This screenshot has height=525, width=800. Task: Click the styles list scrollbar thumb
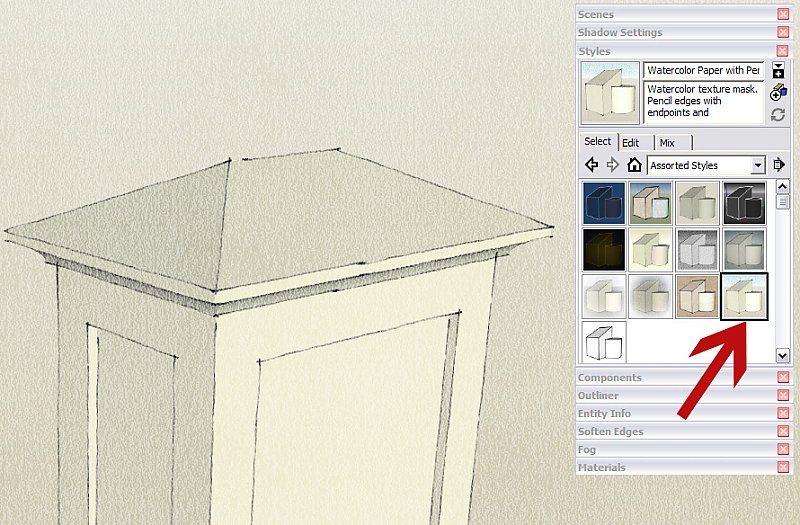(783, 202)
